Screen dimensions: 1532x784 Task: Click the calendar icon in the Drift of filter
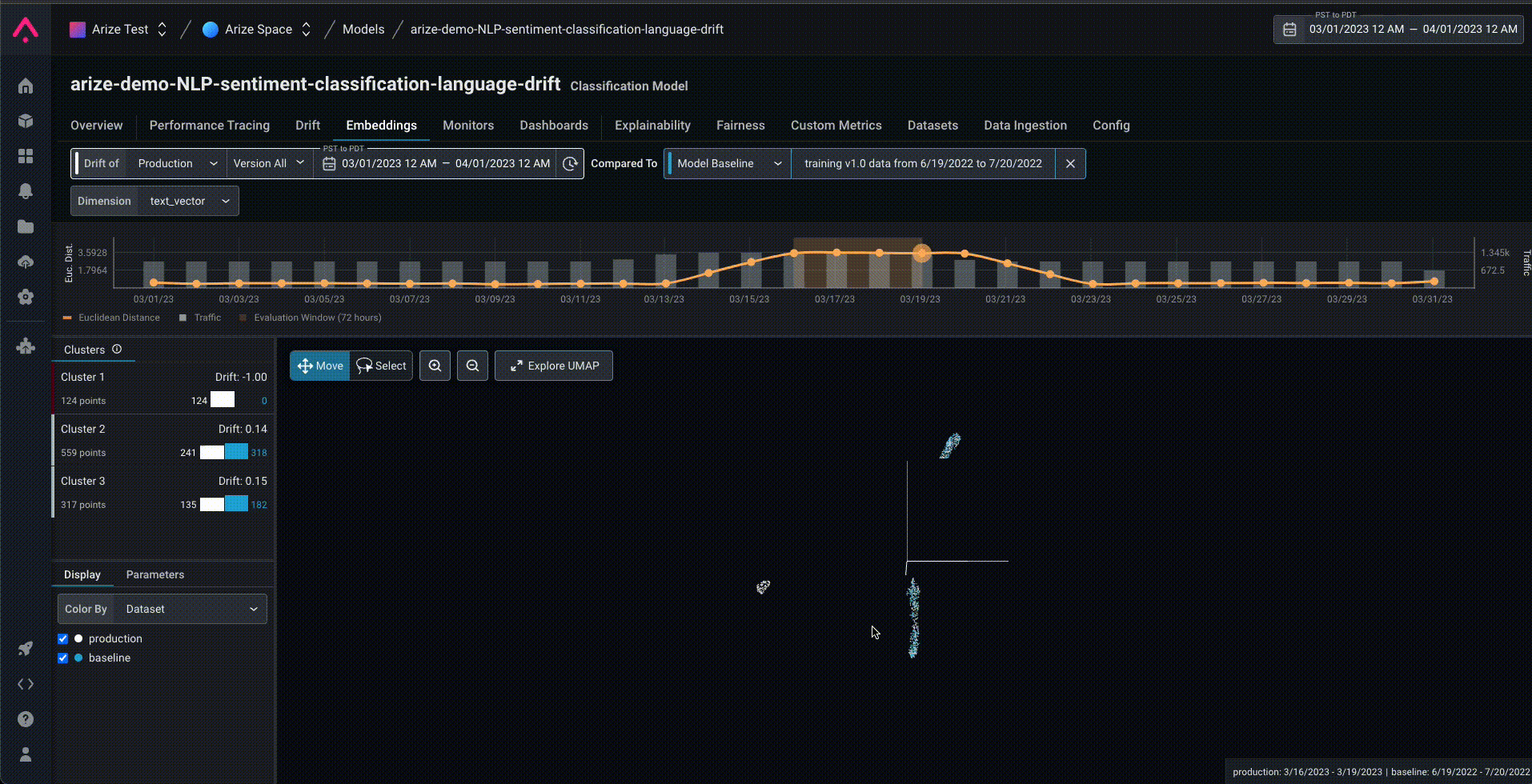(329, 163)
